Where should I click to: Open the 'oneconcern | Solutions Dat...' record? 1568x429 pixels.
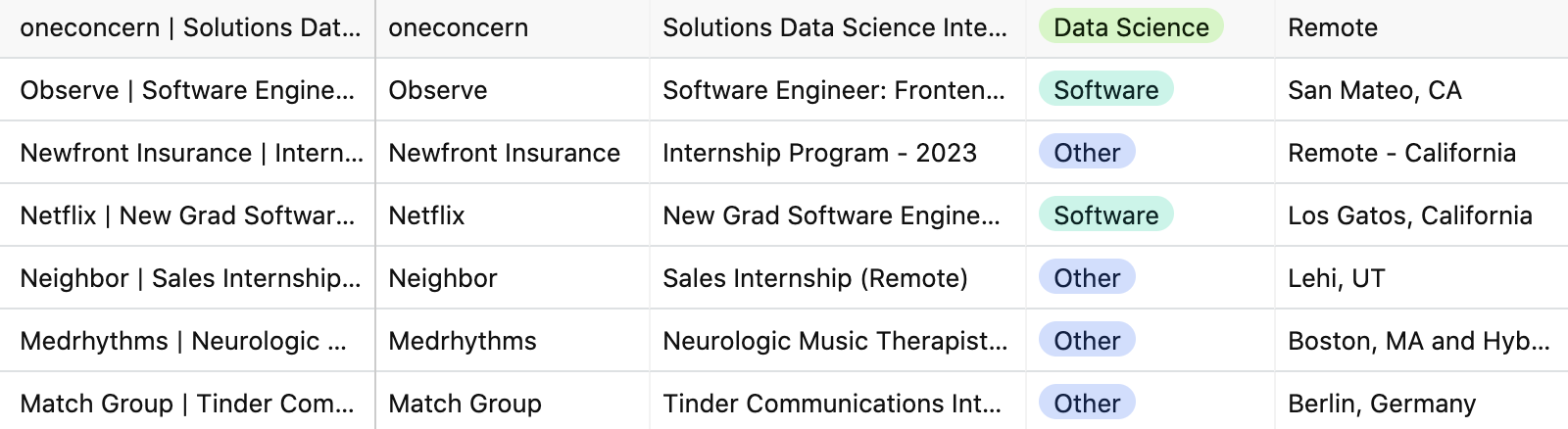tap(187, 27)
